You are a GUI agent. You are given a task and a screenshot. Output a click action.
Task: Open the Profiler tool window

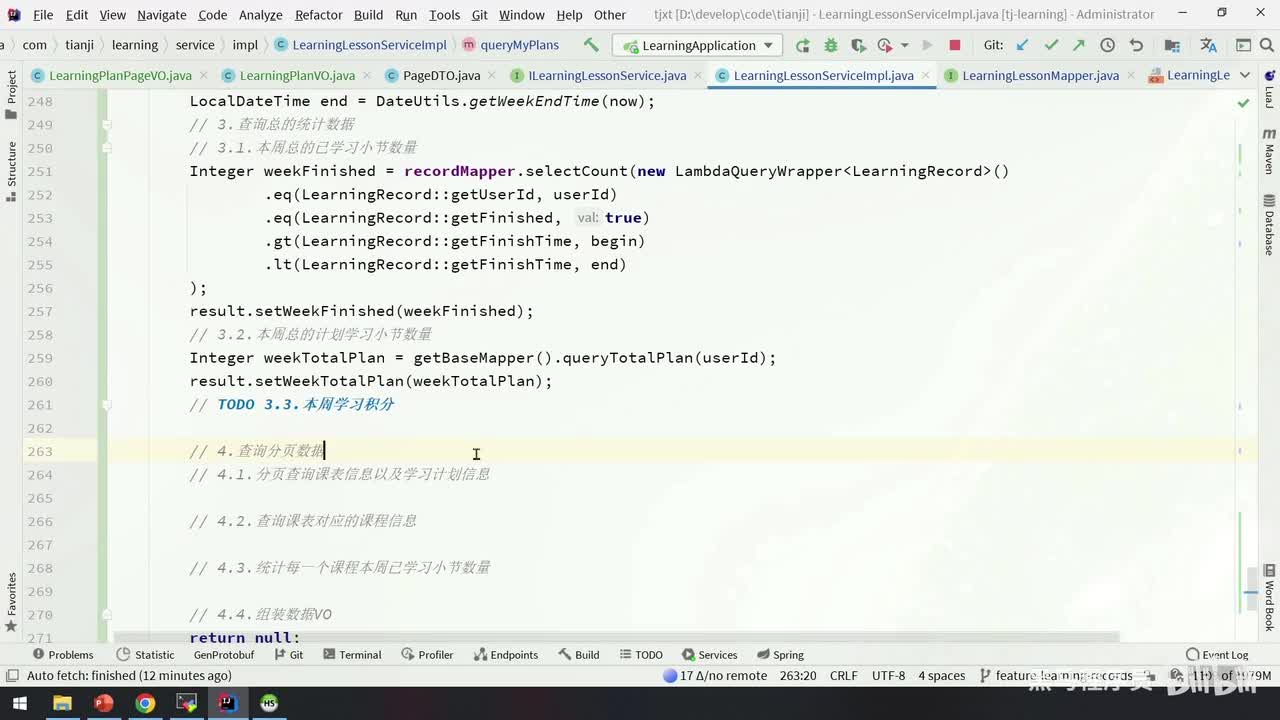tap(427, 655)
